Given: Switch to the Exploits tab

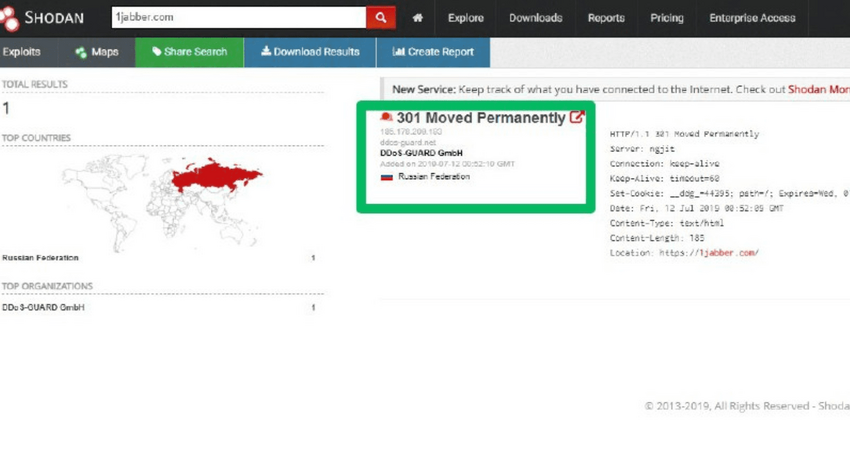Looking at the screenshot, I should click(22, 52).
